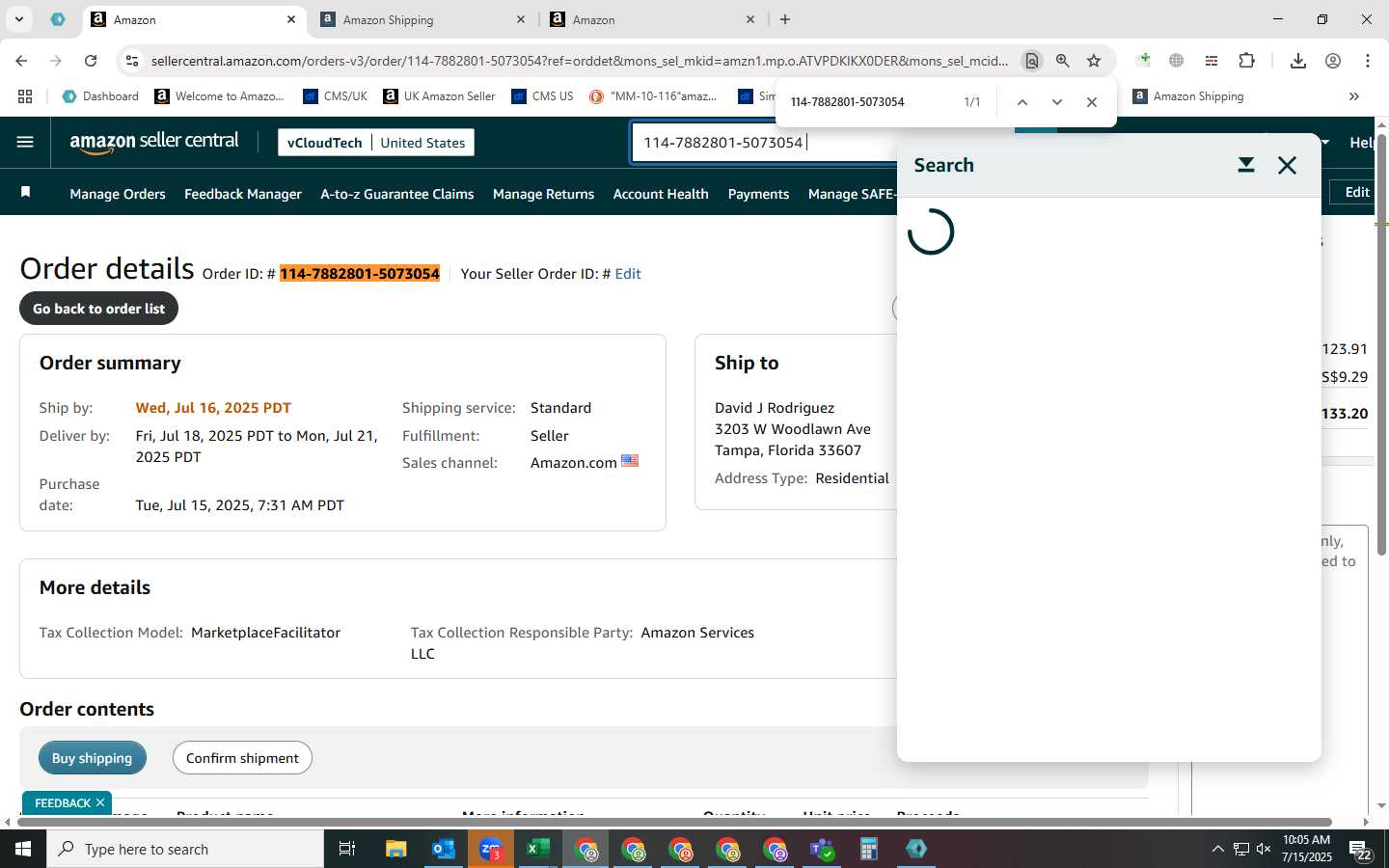This screenshot has width=1389, height=868.
Task: Open the Chrome three-dot menu
Action: coord(1368,61)
